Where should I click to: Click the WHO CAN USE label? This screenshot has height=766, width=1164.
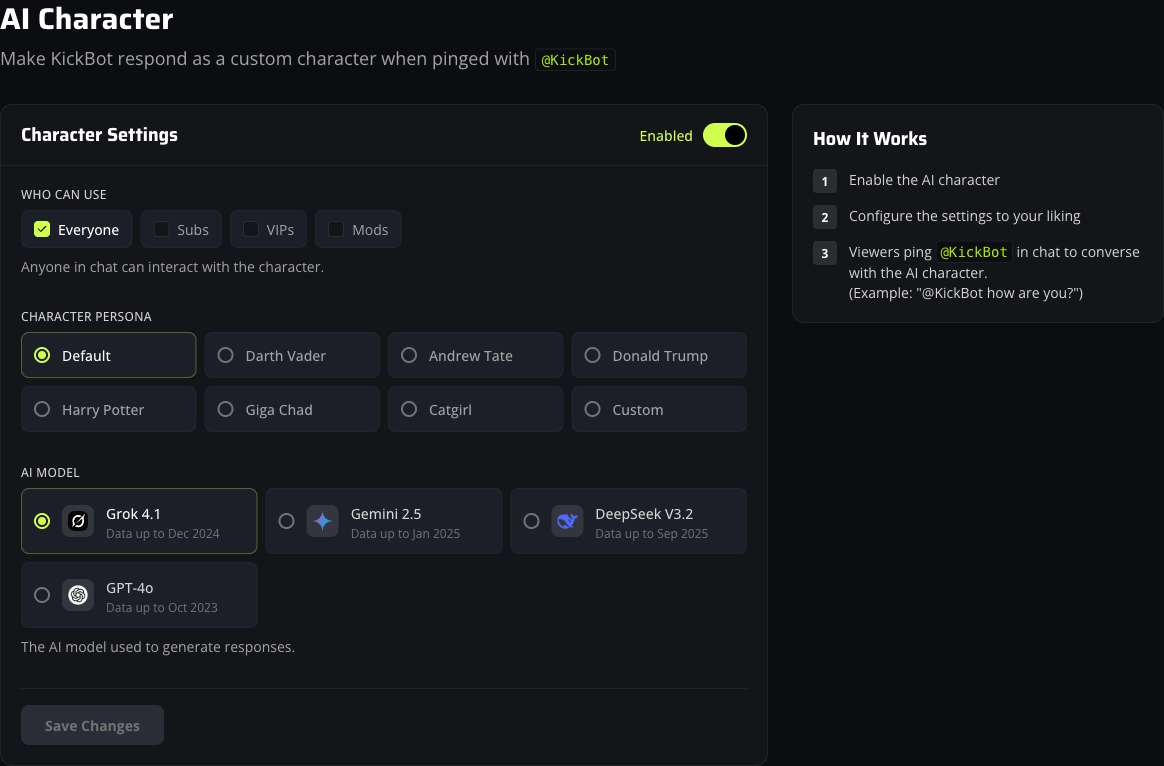[64, 194]
